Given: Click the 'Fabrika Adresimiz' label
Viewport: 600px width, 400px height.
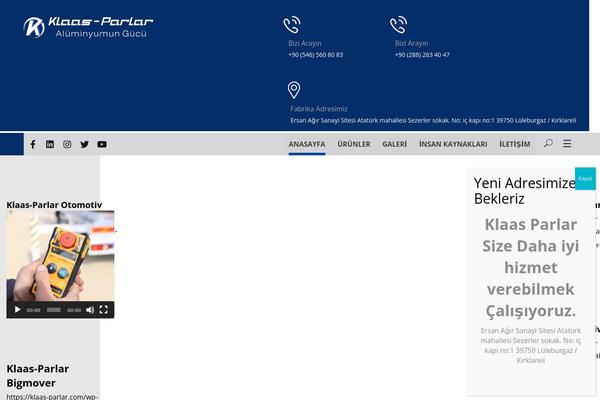Looking at the screenshot, I should [319, 109].
